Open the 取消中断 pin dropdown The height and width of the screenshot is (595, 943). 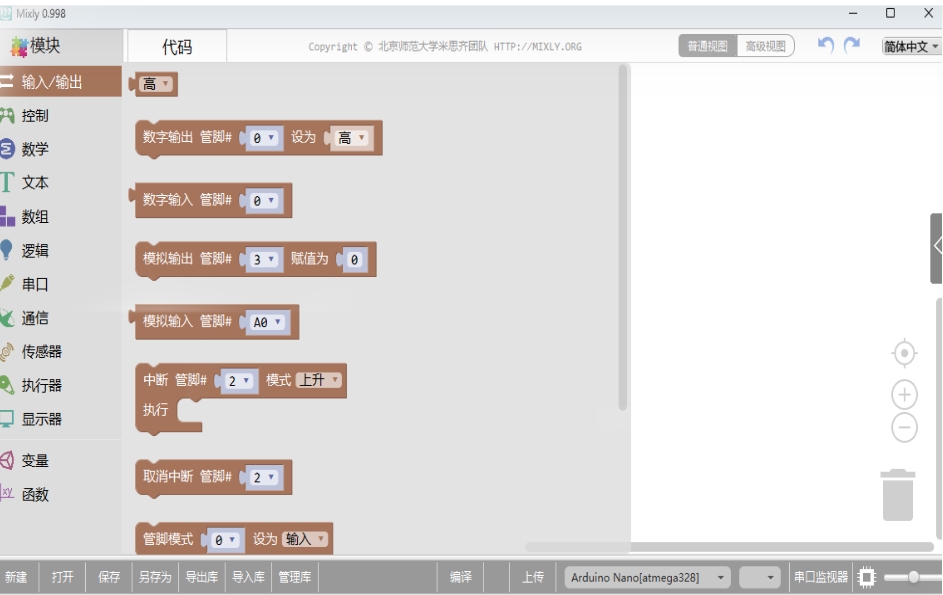click(263, 477)
